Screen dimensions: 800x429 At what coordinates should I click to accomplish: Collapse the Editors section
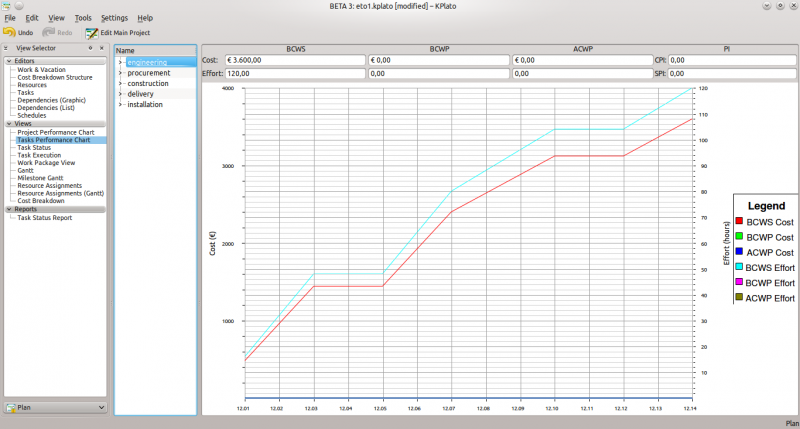point(9,61)
